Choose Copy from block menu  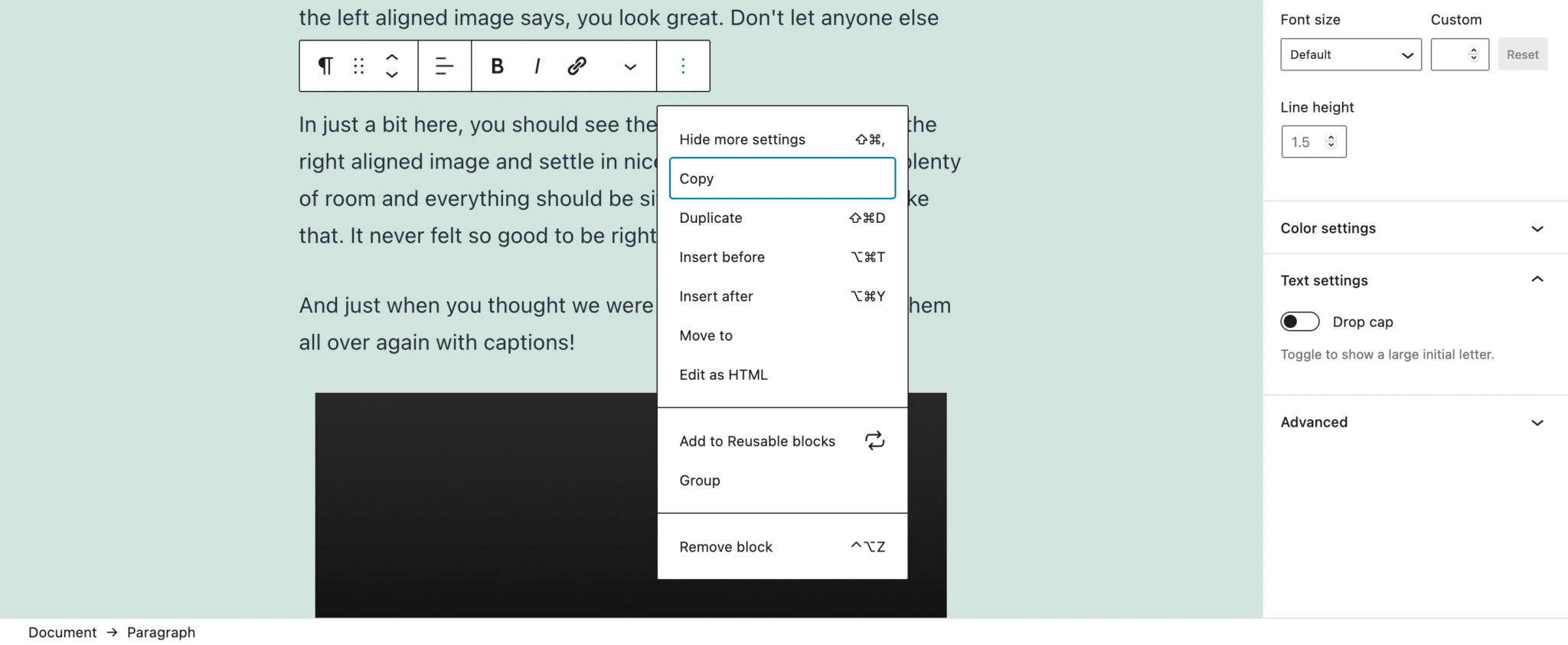(782, 178)
